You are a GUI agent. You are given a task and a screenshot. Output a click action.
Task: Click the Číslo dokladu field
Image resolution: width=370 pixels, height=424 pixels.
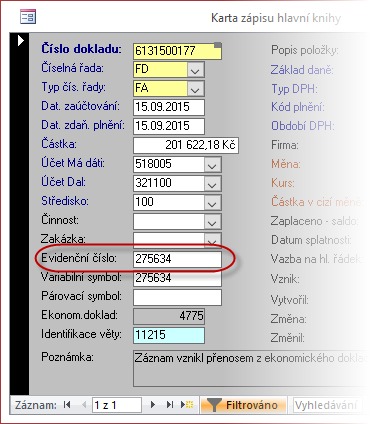177,51
